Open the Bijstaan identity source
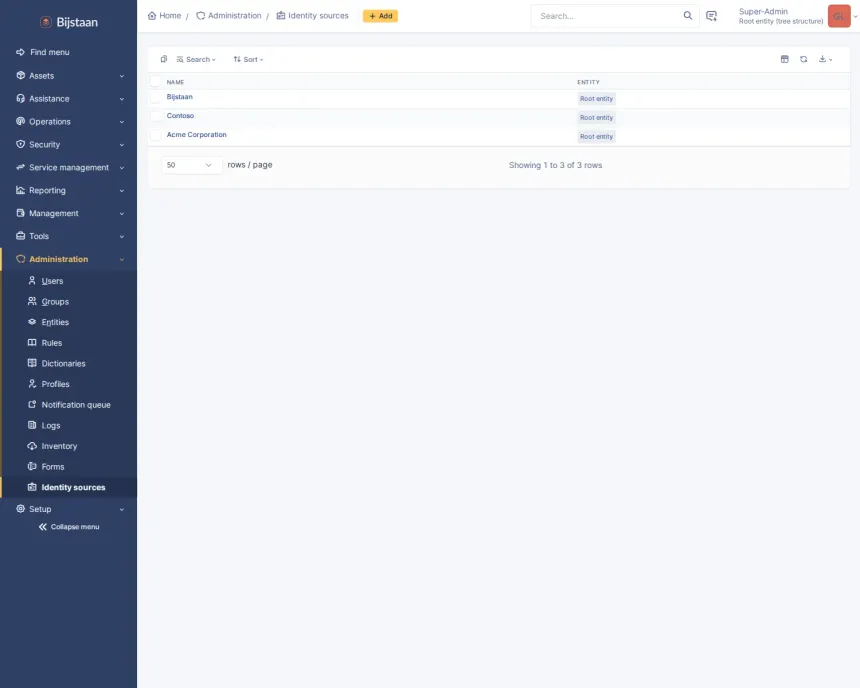 coord(179,97)
